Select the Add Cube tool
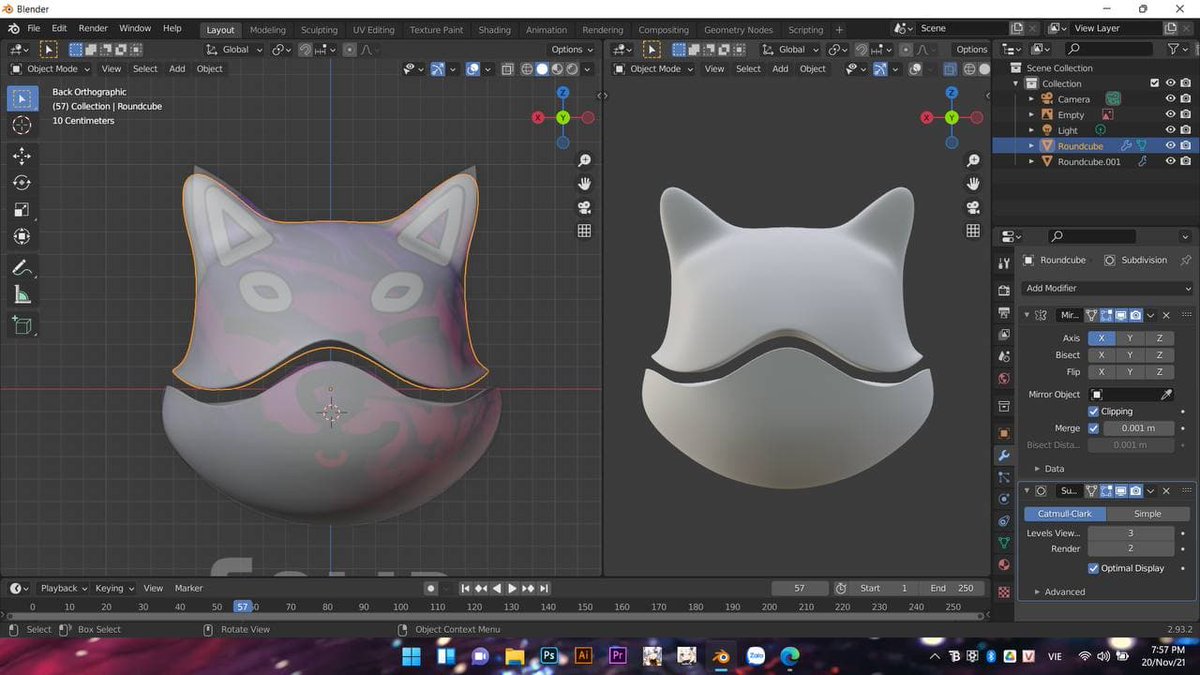This screenshot has width=1200, height=675. (22, 325)
